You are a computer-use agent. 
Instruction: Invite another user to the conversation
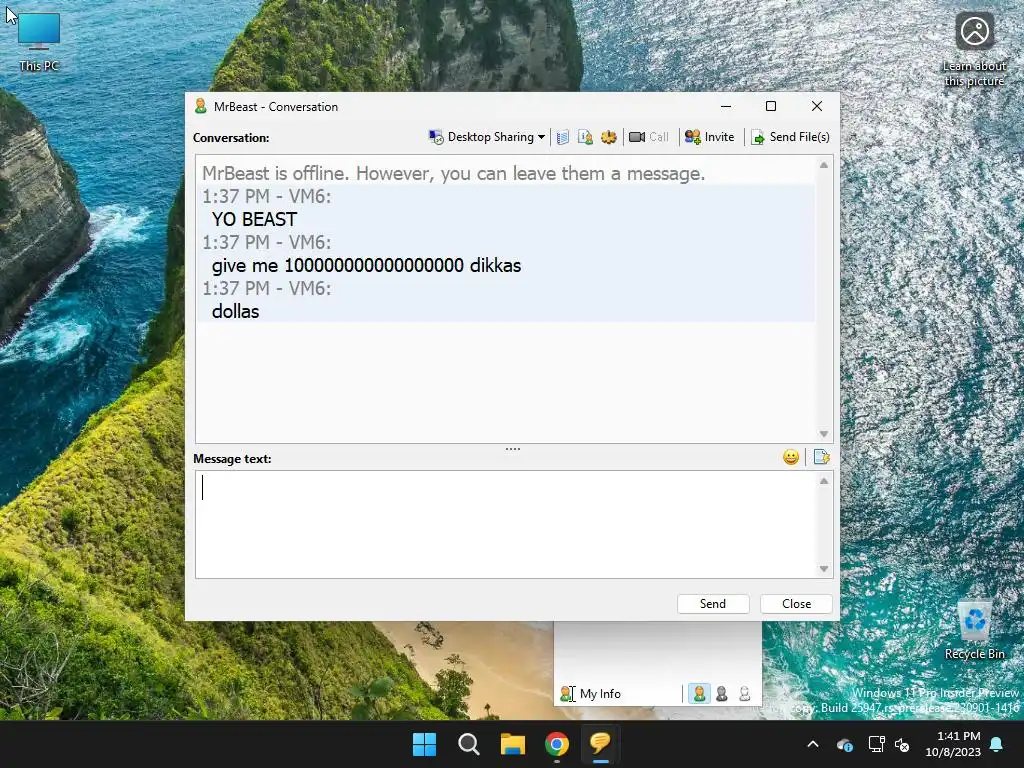pos(709,137)
